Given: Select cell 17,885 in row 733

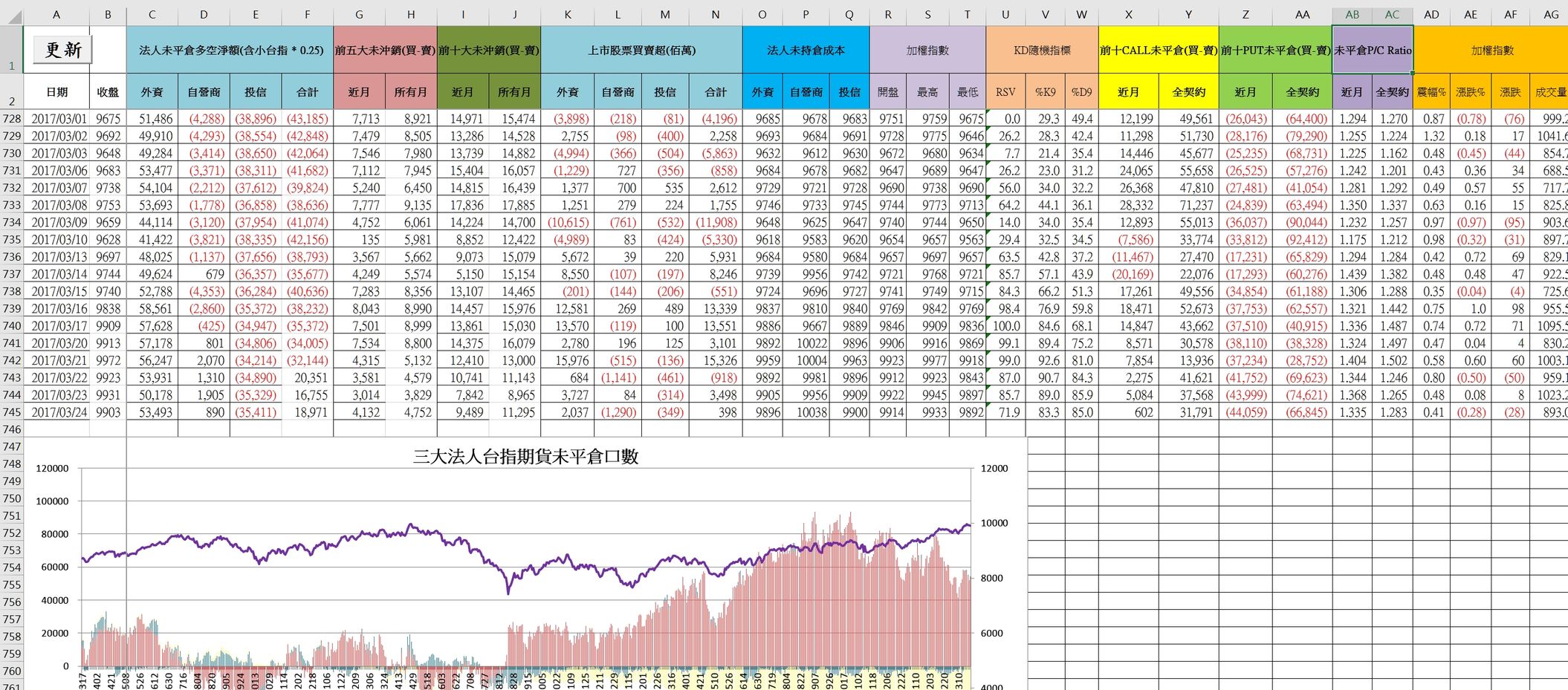Looking at the screenshot, I should tap(515, 205).
